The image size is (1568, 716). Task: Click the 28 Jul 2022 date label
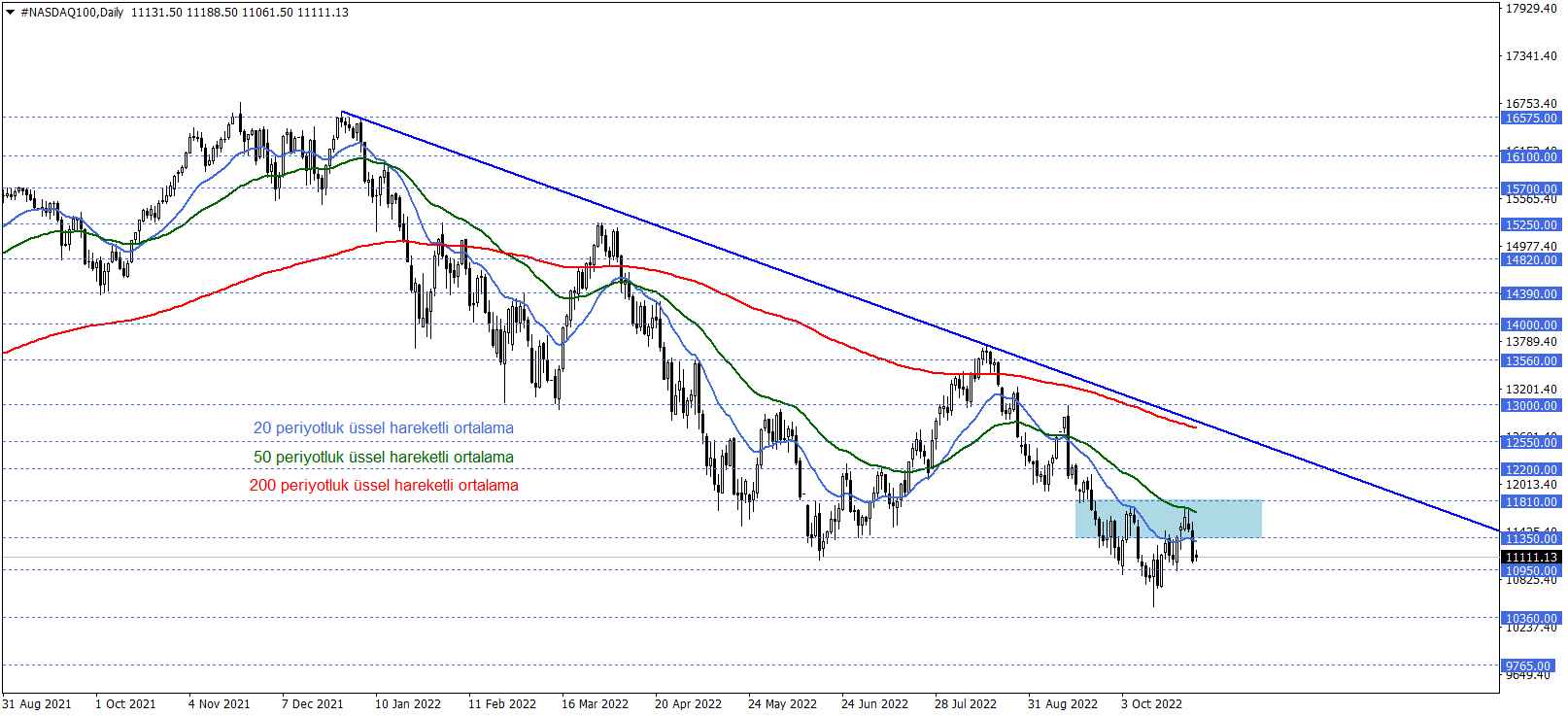point(966,704)
